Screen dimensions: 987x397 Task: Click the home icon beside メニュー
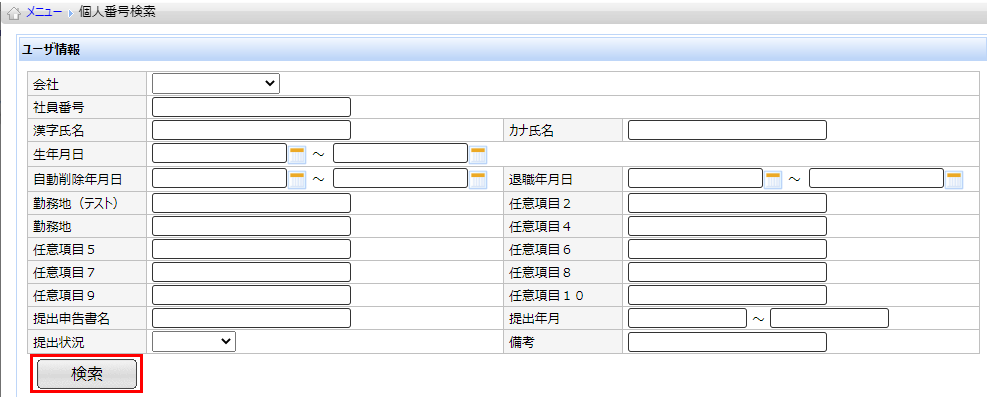16,13
